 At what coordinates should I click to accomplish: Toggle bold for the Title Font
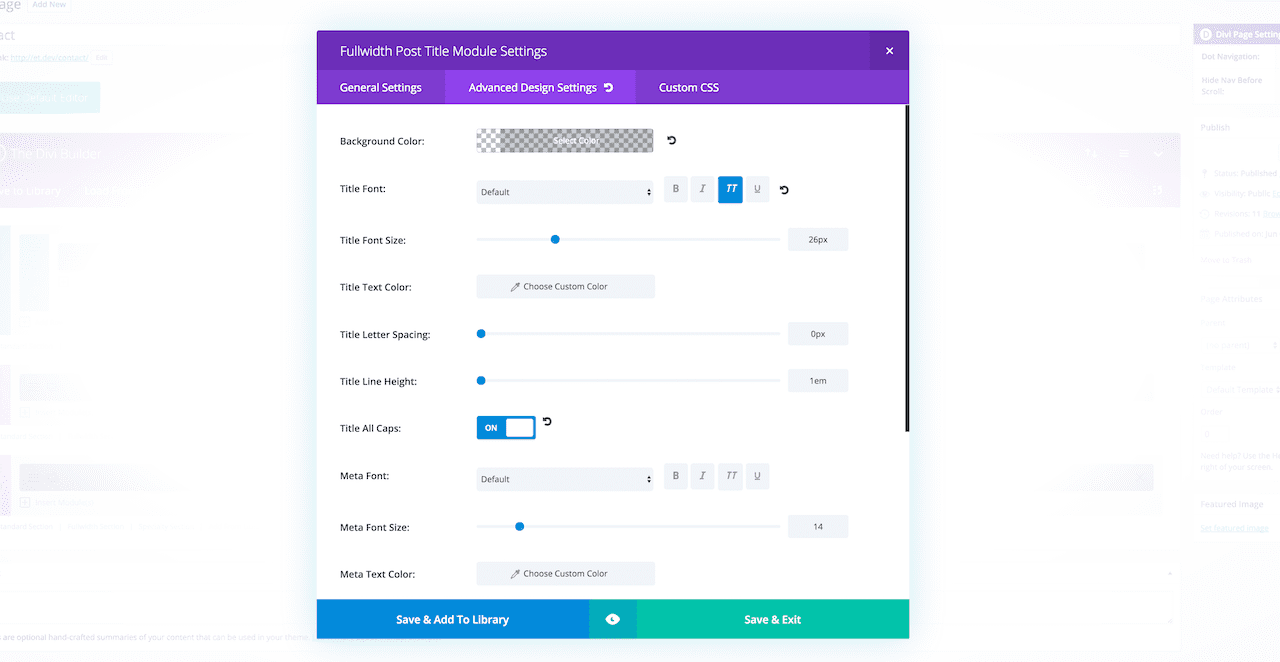(676, 189)
